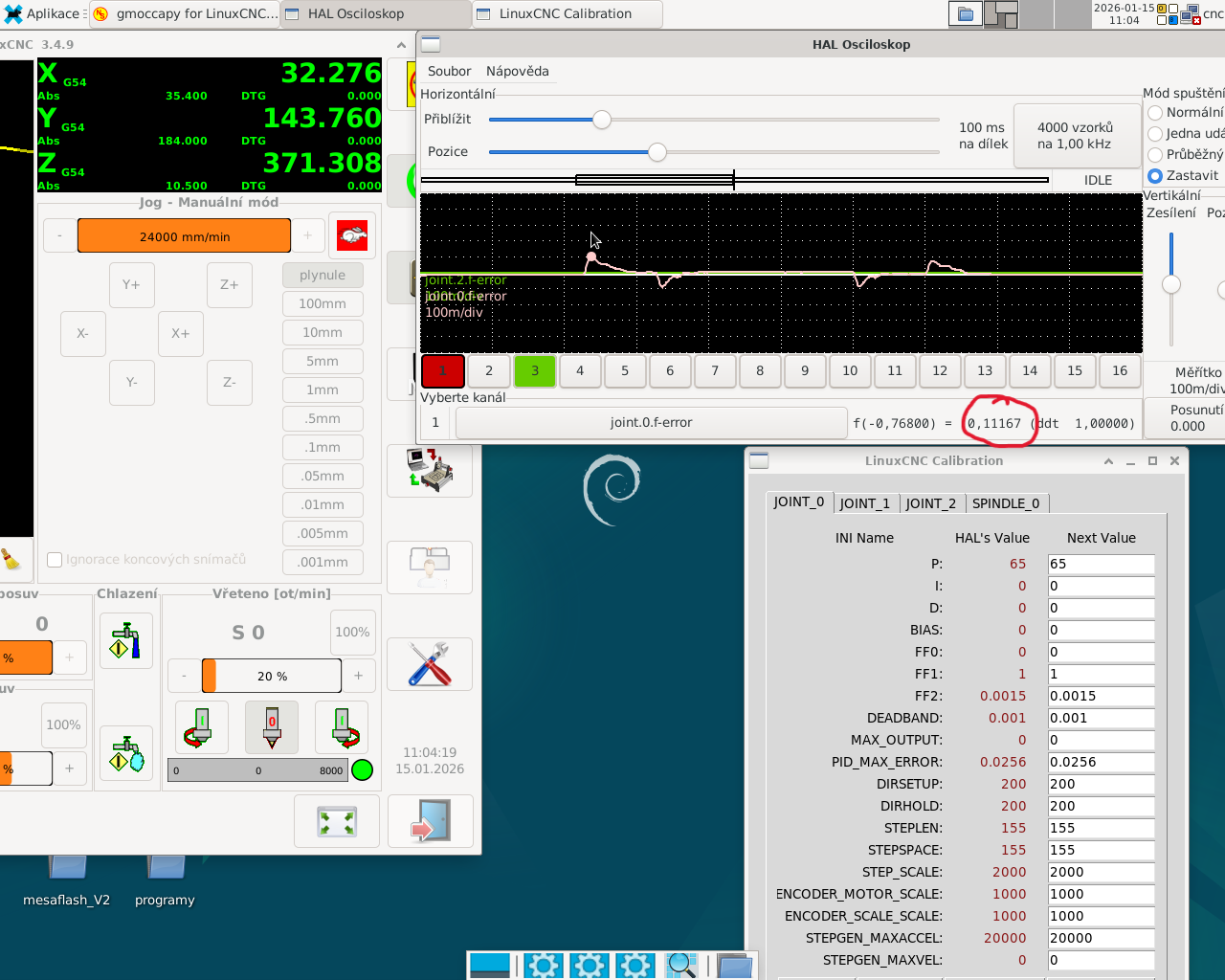Switch to the JOINT_1 tab
1225x980 pixels.
coord(864,503)
